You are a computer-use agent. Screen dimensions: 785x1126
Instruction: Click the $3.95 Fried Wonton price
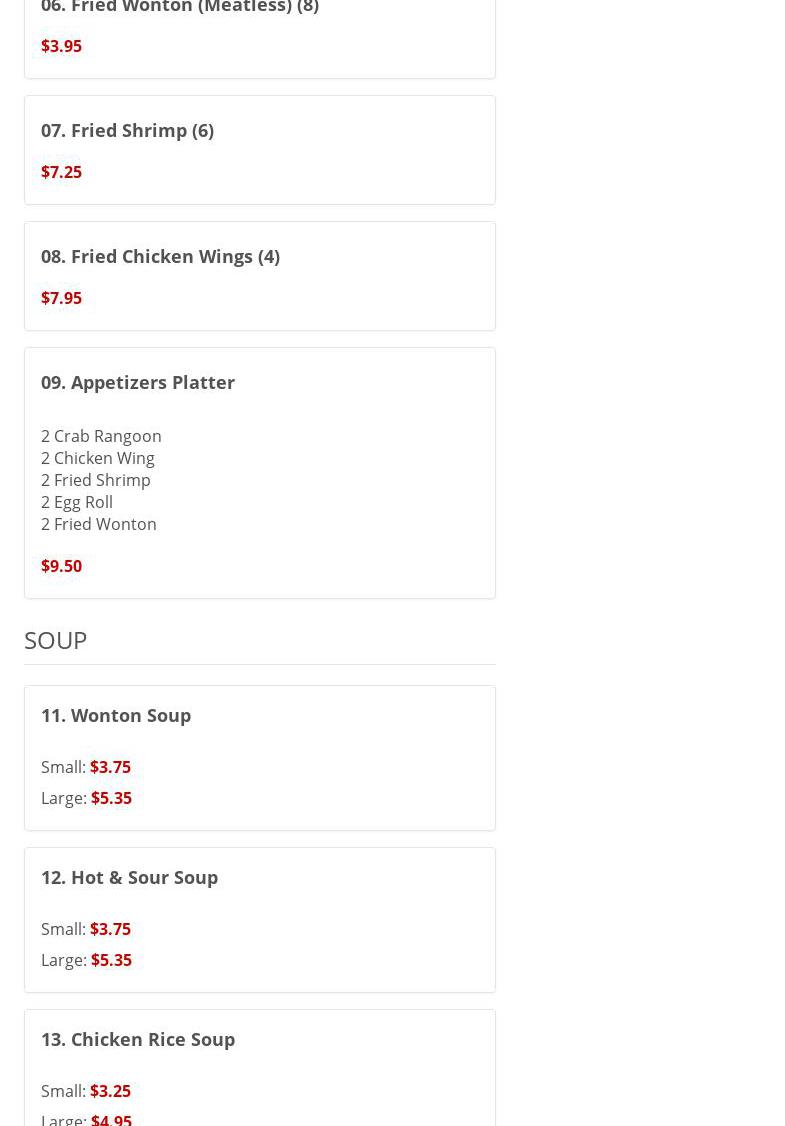pyautogui.click(x=61, y=46)
